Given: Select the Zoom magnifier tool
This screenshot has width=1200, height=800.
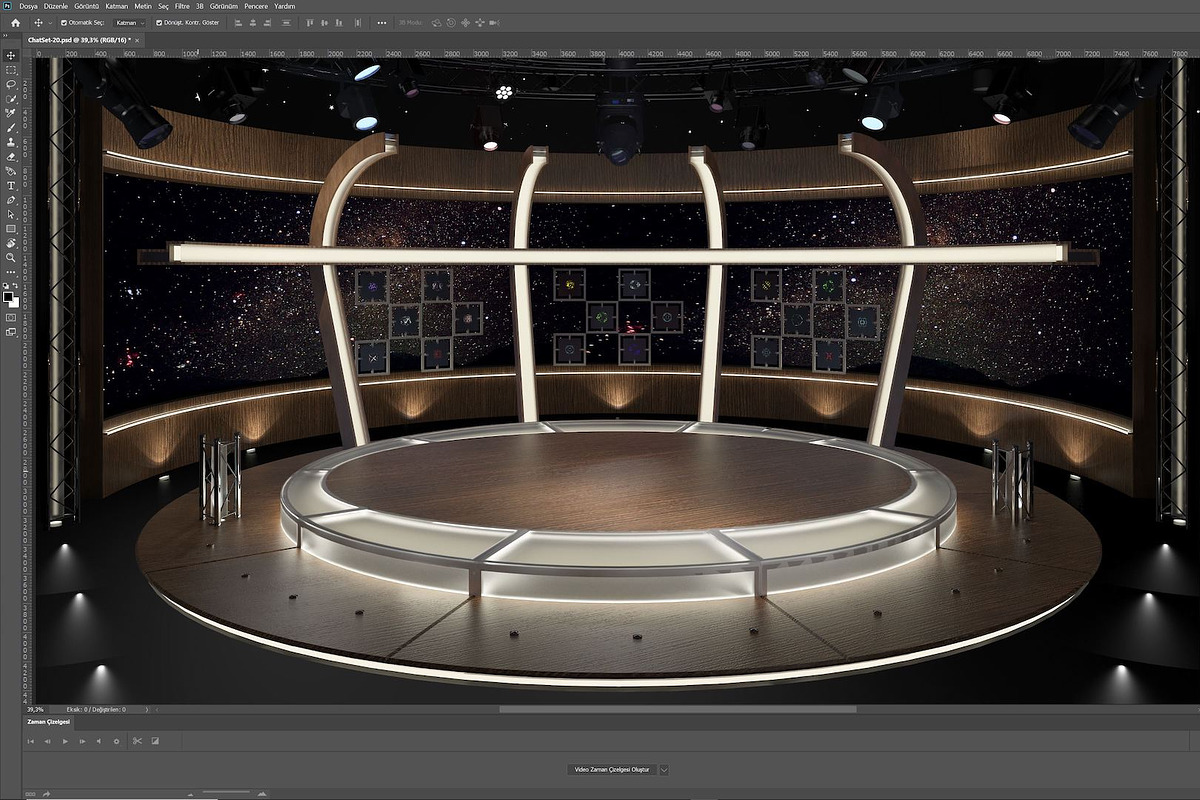Looking at the screenshot, I should click(11, 257).
